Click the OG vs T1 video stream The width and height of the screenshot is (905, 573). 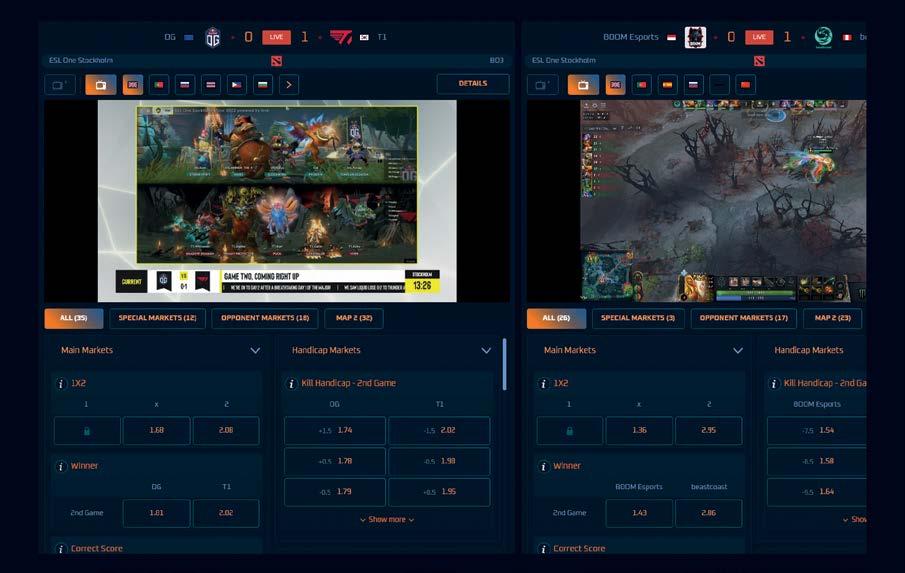277,201
